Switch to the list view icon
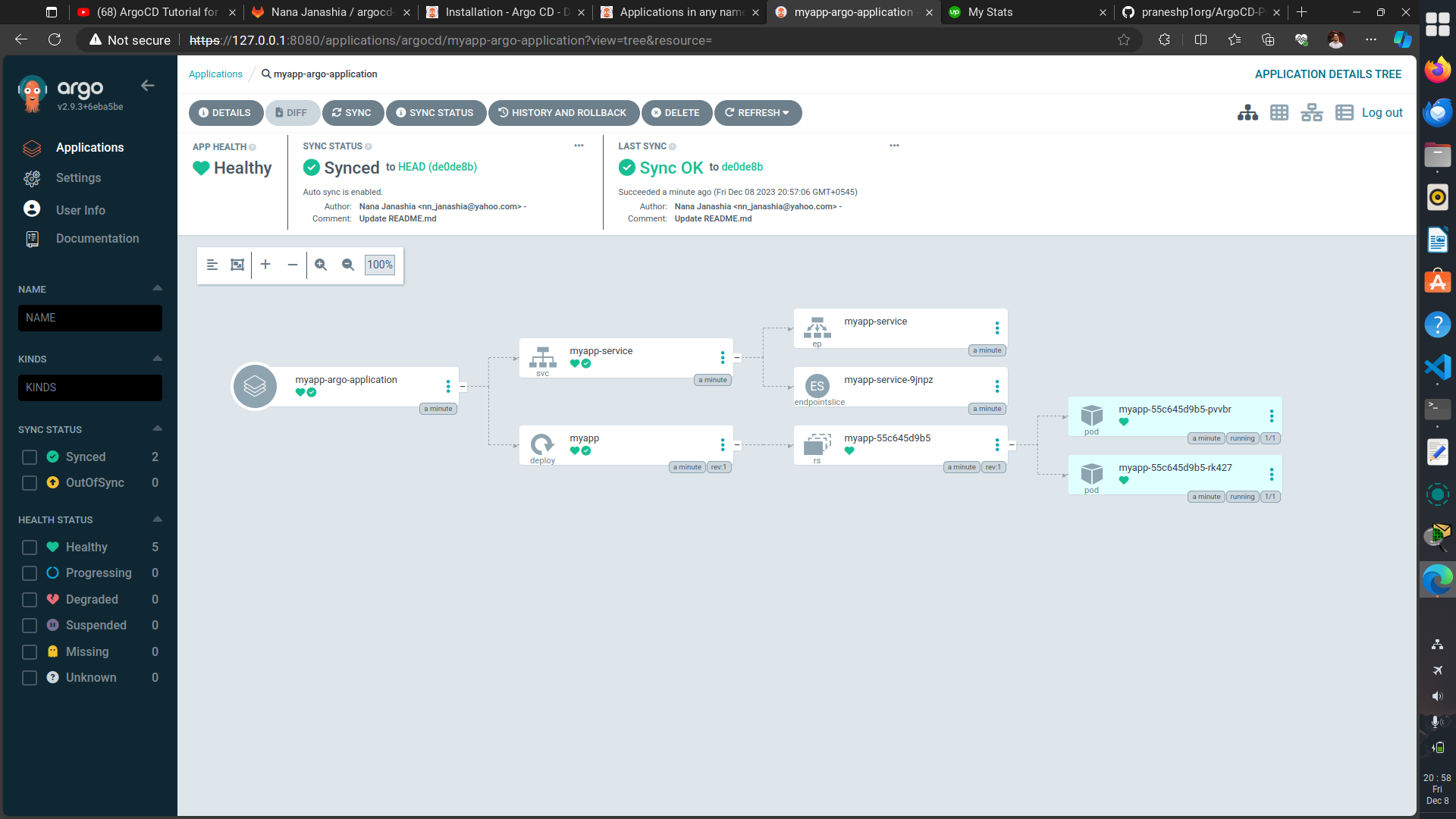Screen dimensions: 1456x819 pos(1344,113)
